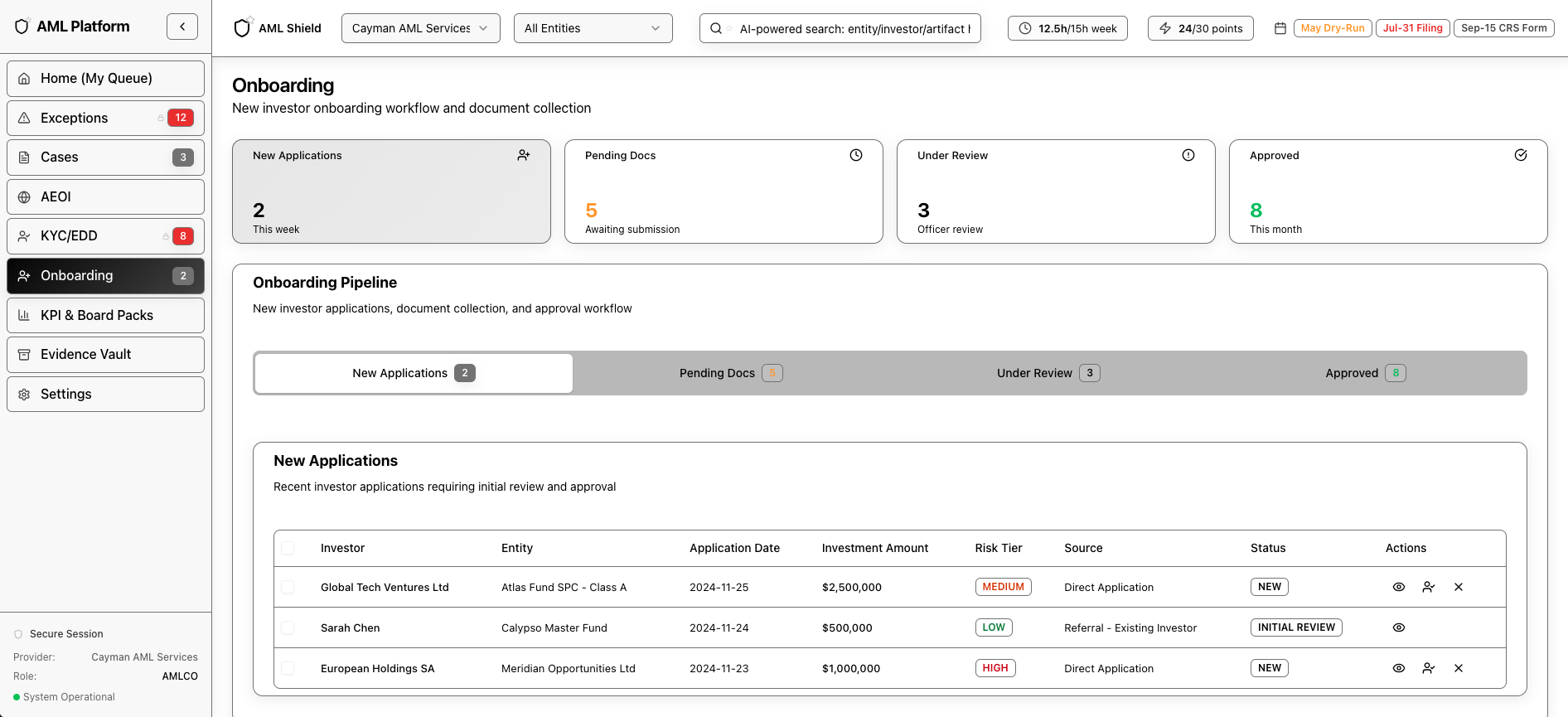Click the Jul-31 Filing deadline tag

click(1412, 28)
